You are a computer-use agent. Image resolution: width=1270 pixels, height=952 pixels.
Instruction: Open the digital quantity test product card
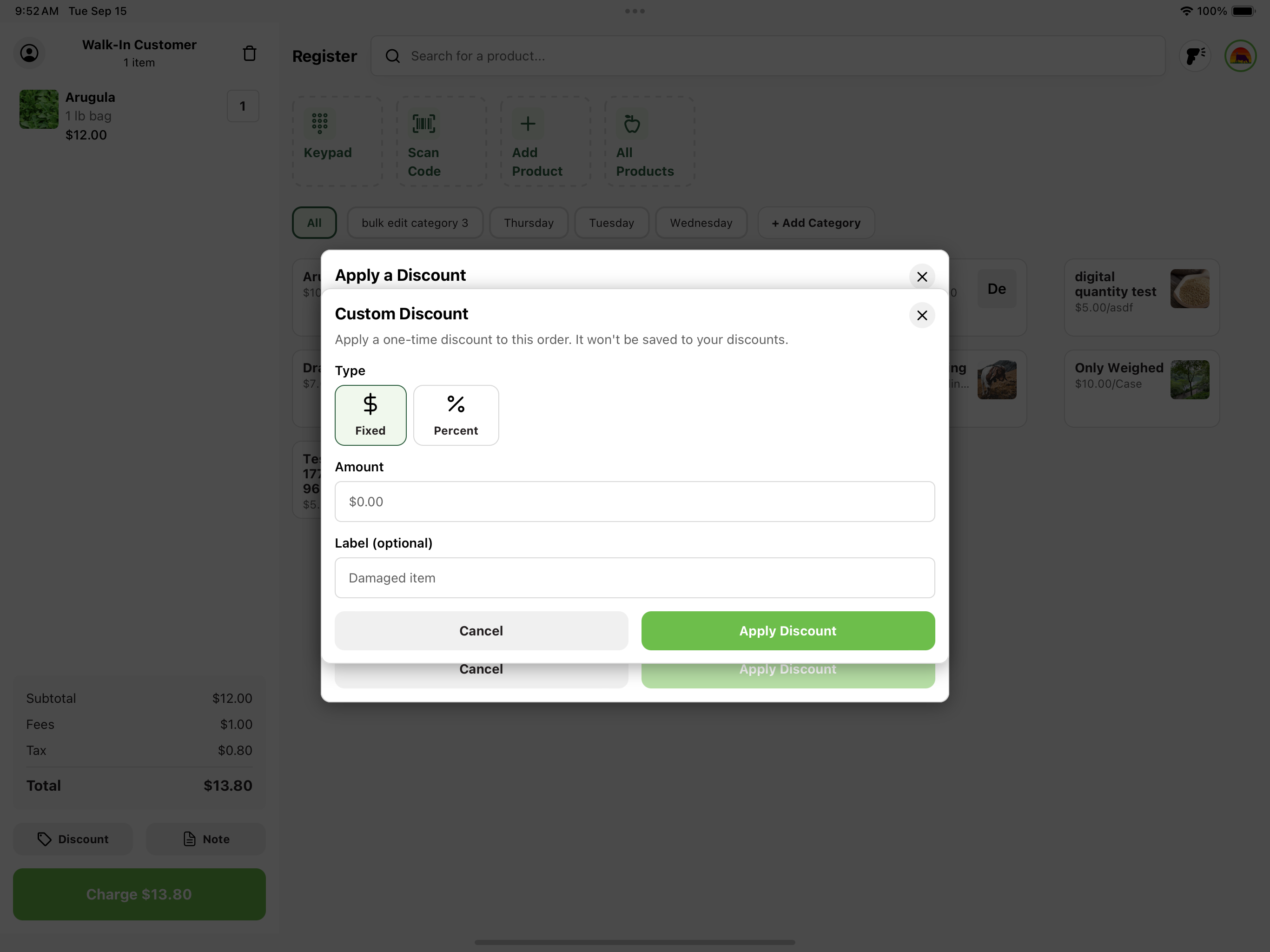click(x=1141, y=297)
